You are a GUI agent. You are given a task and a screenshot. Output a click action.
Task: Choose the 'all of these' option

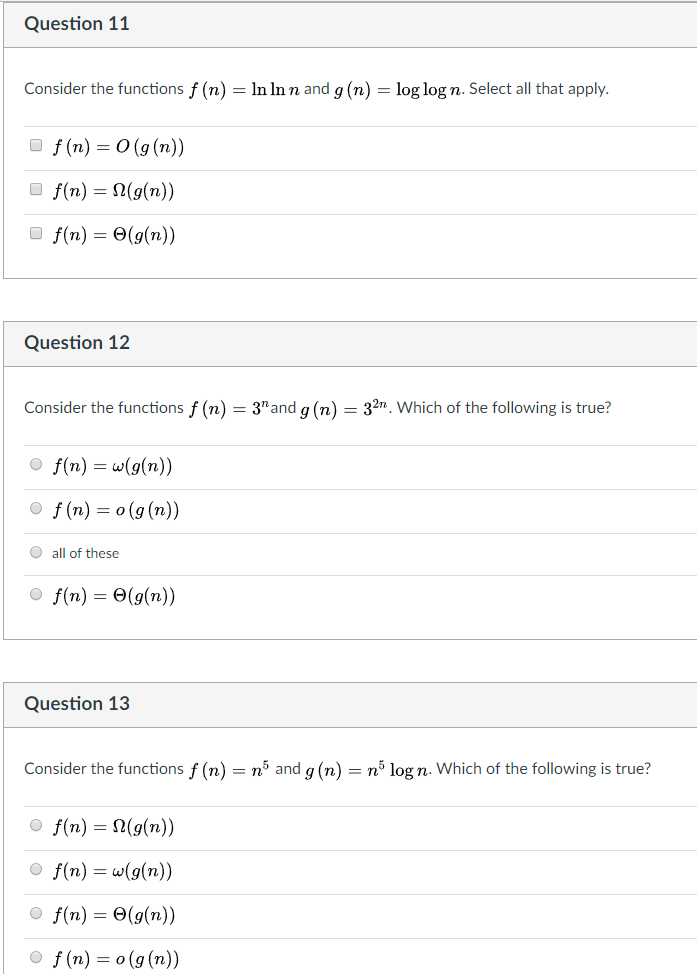35,551
